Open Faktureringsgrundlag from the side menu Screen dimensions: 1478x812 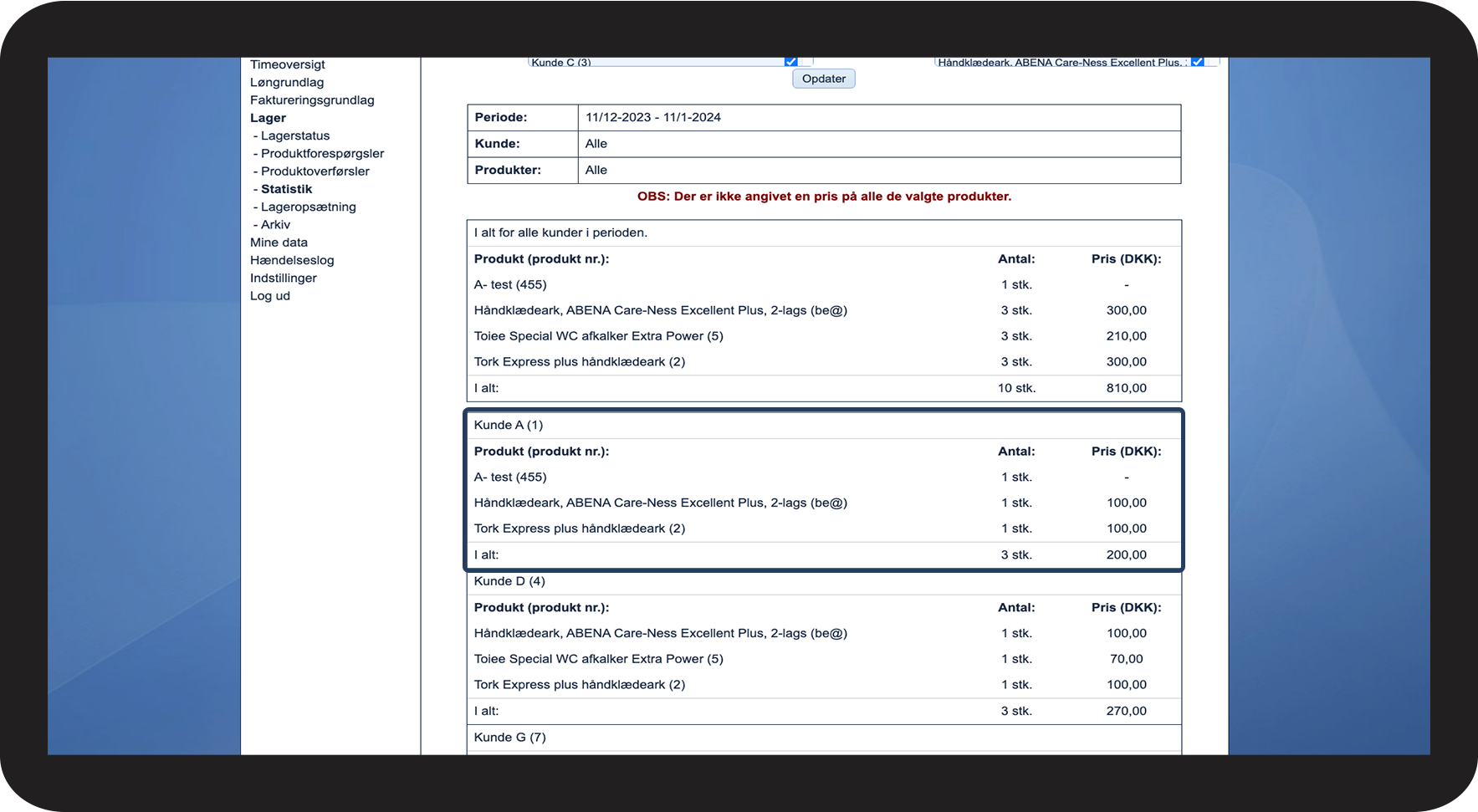point(312,100)
